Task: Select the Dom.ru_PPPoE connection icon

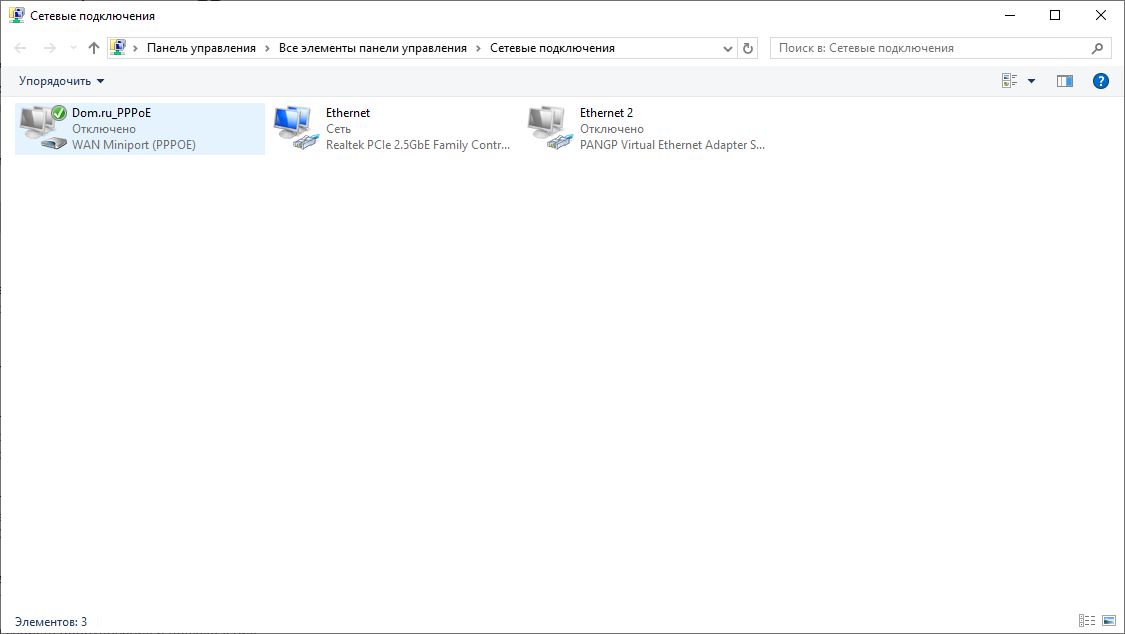Action: tap(42, 128)
